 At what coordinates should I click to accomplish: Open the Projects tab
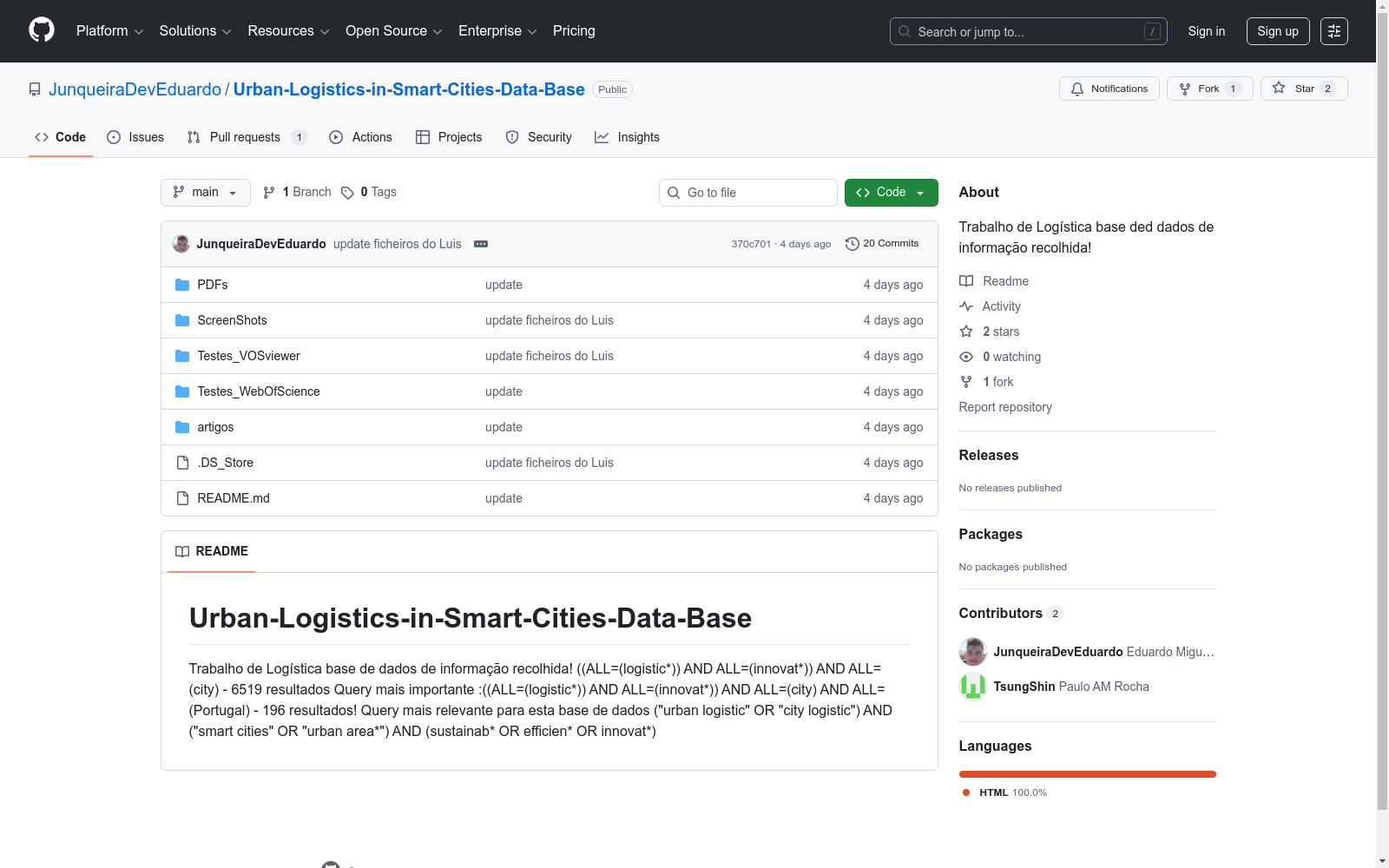(x=449, y=137)
